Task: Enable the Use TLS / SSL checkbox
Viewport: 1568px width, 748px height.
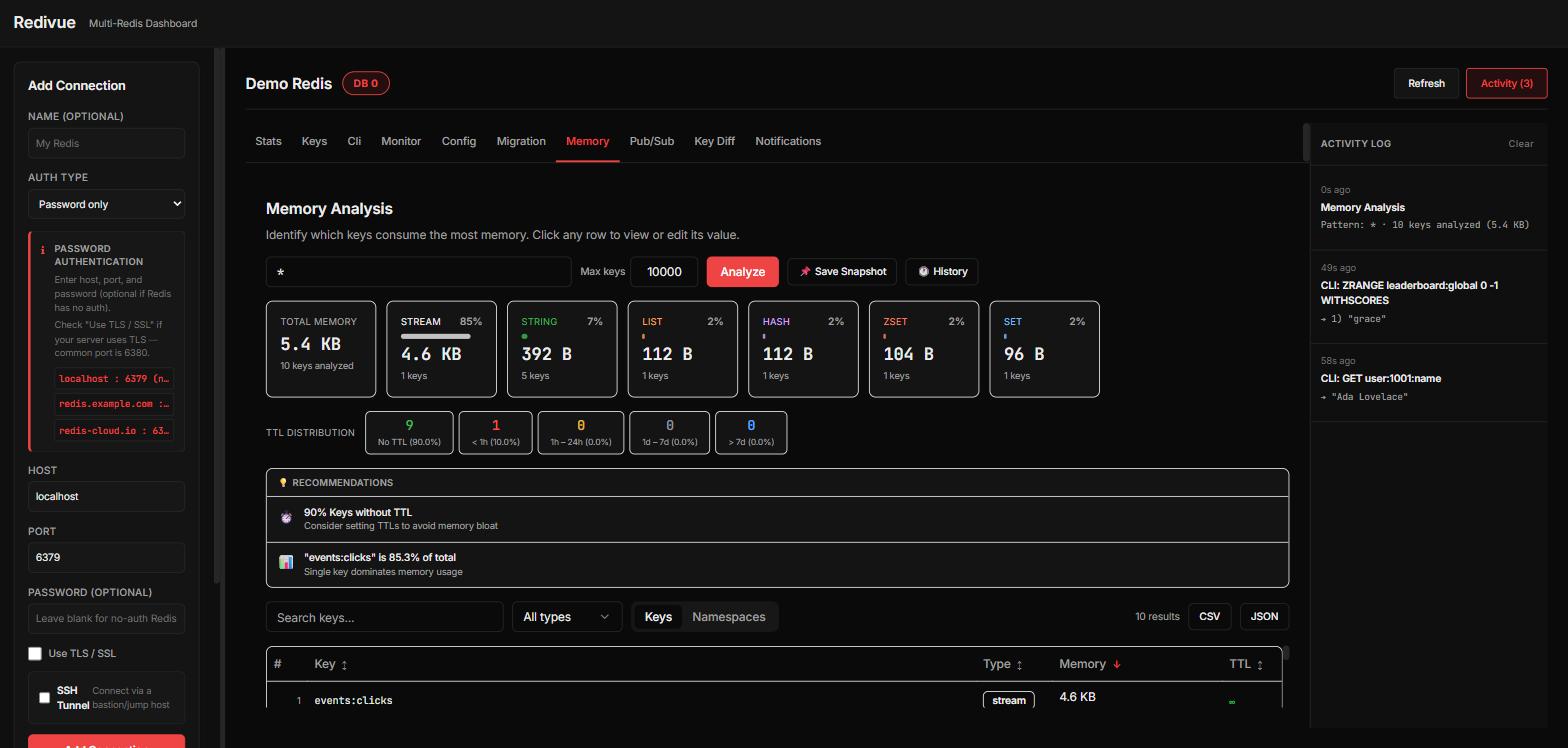Action: click(x=35, y=653)
